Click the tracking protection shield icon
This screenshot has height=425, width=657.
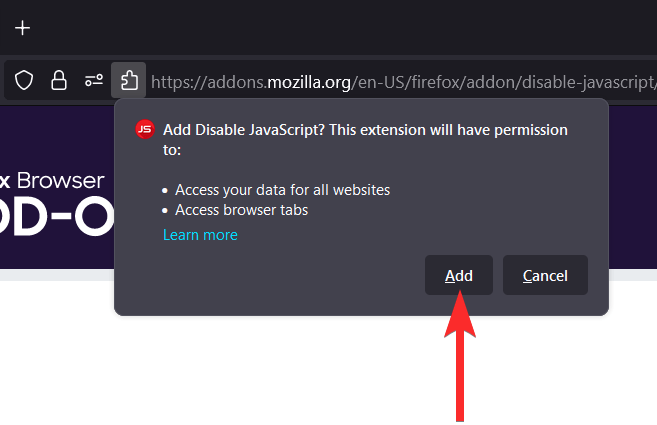[x=24, y=80]
